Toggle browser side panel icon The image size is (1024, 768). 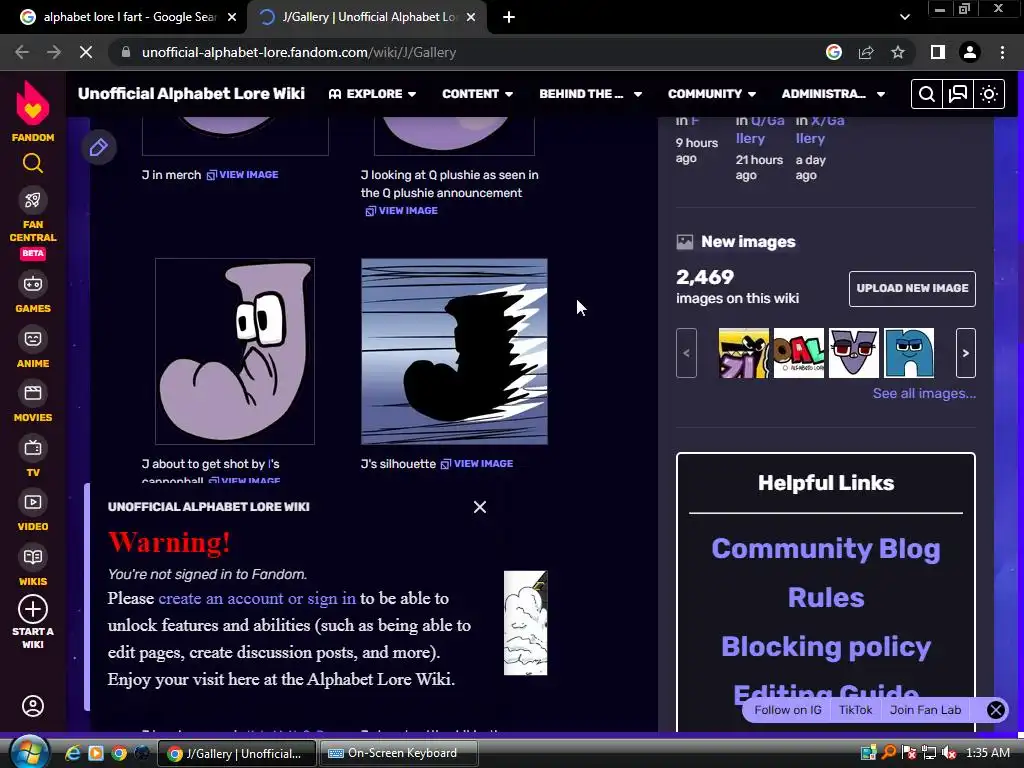click(938, 52)
